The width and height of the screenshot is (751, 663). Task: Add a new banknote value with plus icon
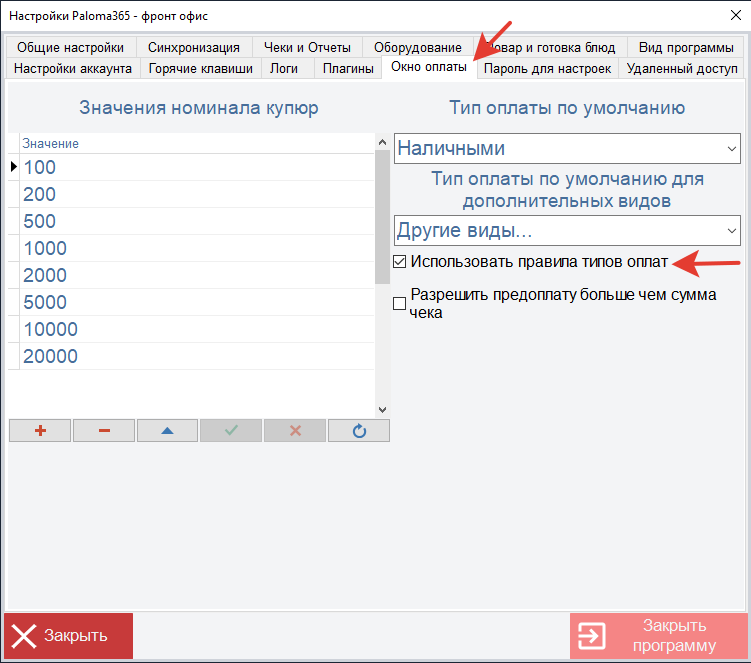pos(40,431)
